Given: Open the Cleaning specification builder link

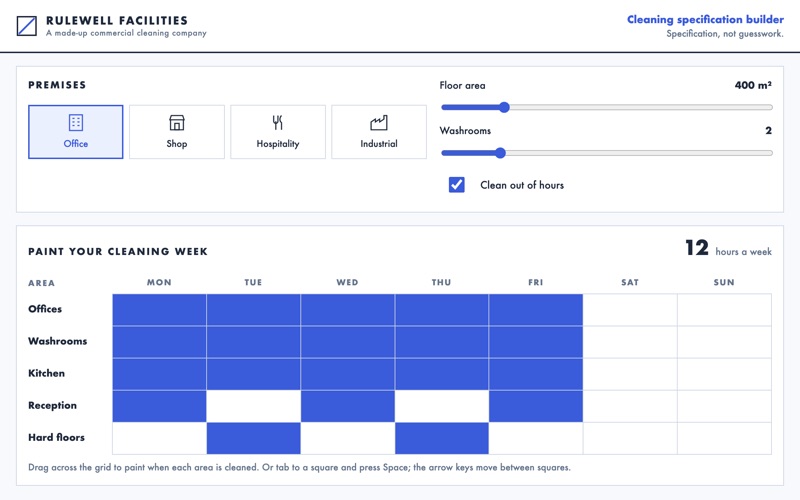Looking at the screenshot, I should click(x=705, y=19).
